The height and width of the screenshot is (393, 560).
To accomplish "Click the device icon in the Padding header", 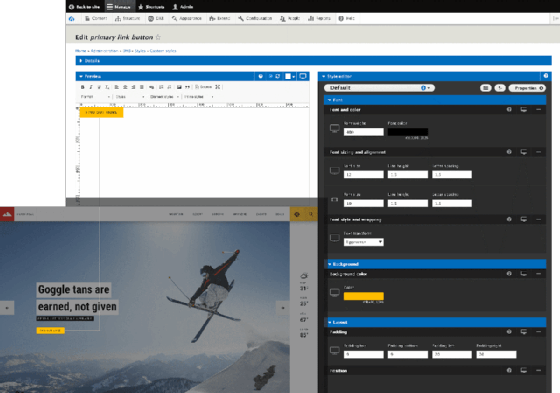I will (524, 332).
